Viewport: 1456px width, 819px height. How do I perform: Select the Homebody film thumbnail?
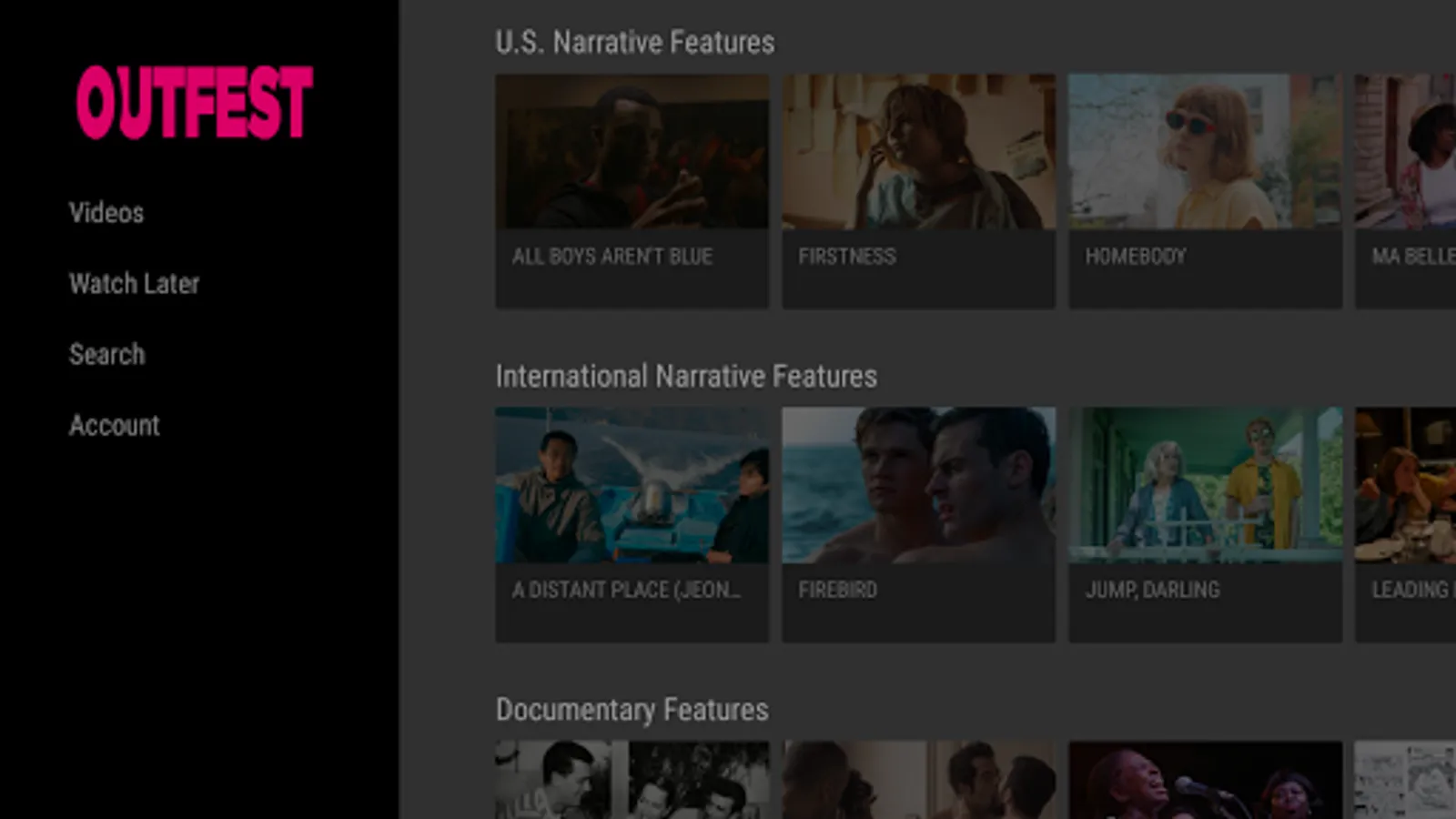(x=1205, y=151)
